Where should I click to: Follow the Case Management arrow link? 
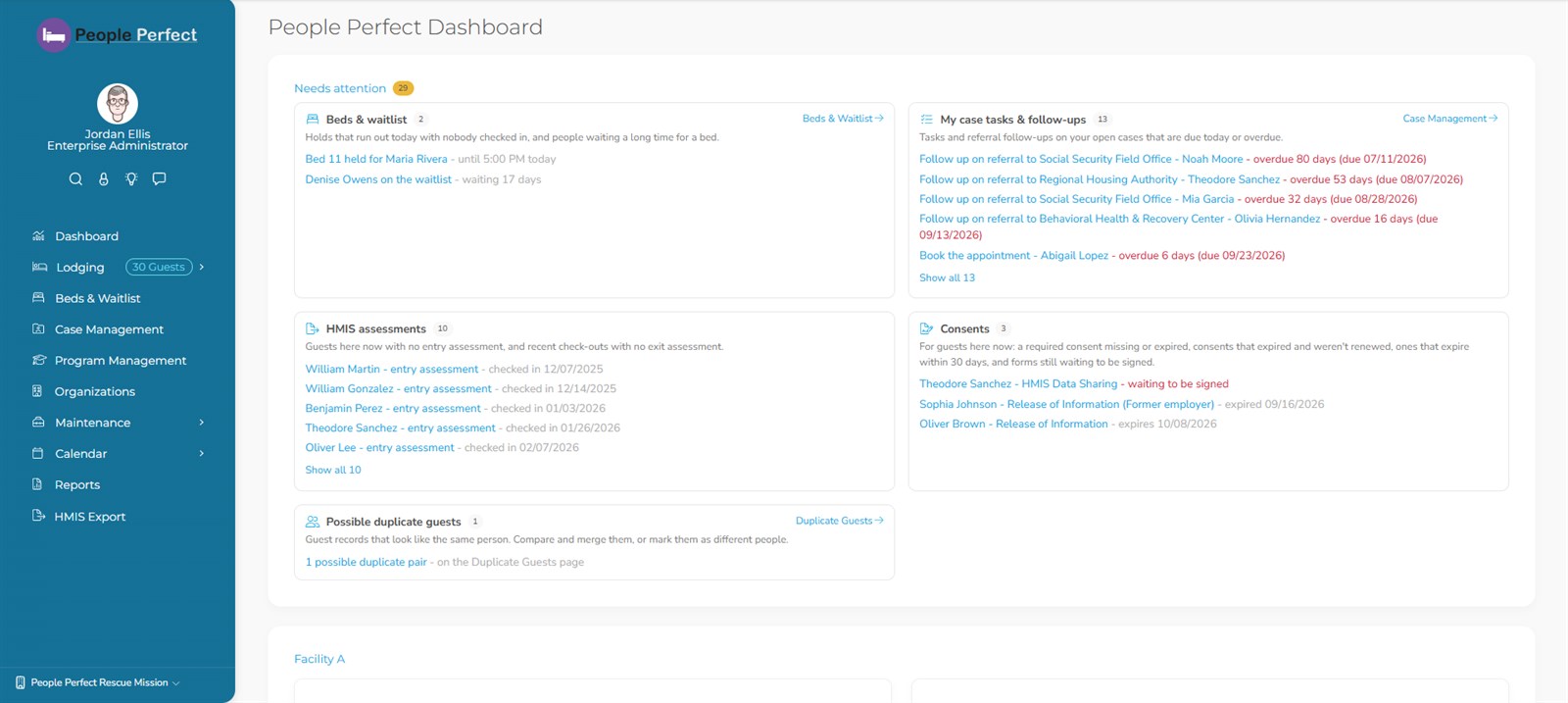pyautogui.click(x=1450, y=119)
